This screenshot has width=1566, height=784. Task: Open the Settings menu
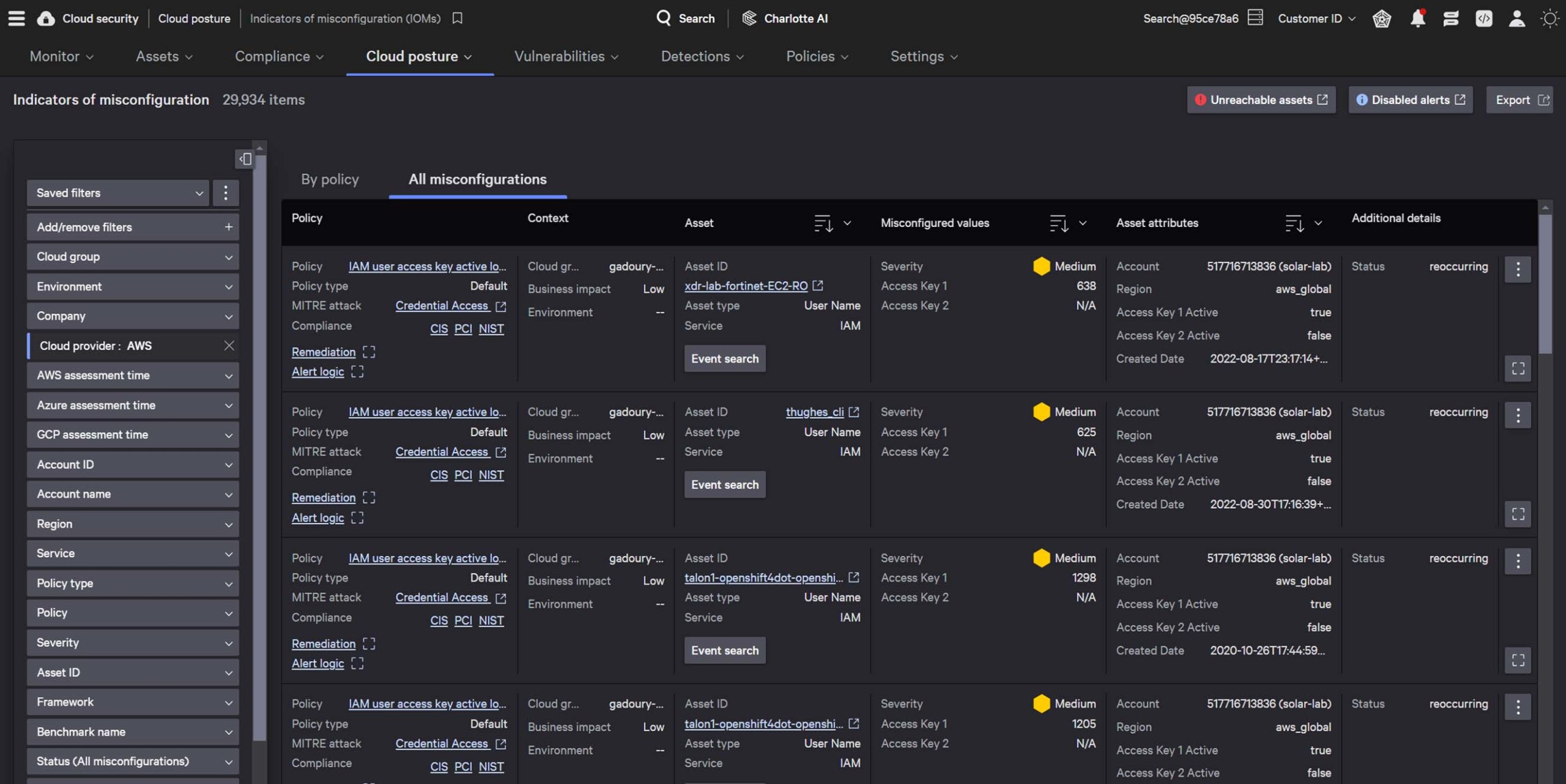(x=924, y=56)
